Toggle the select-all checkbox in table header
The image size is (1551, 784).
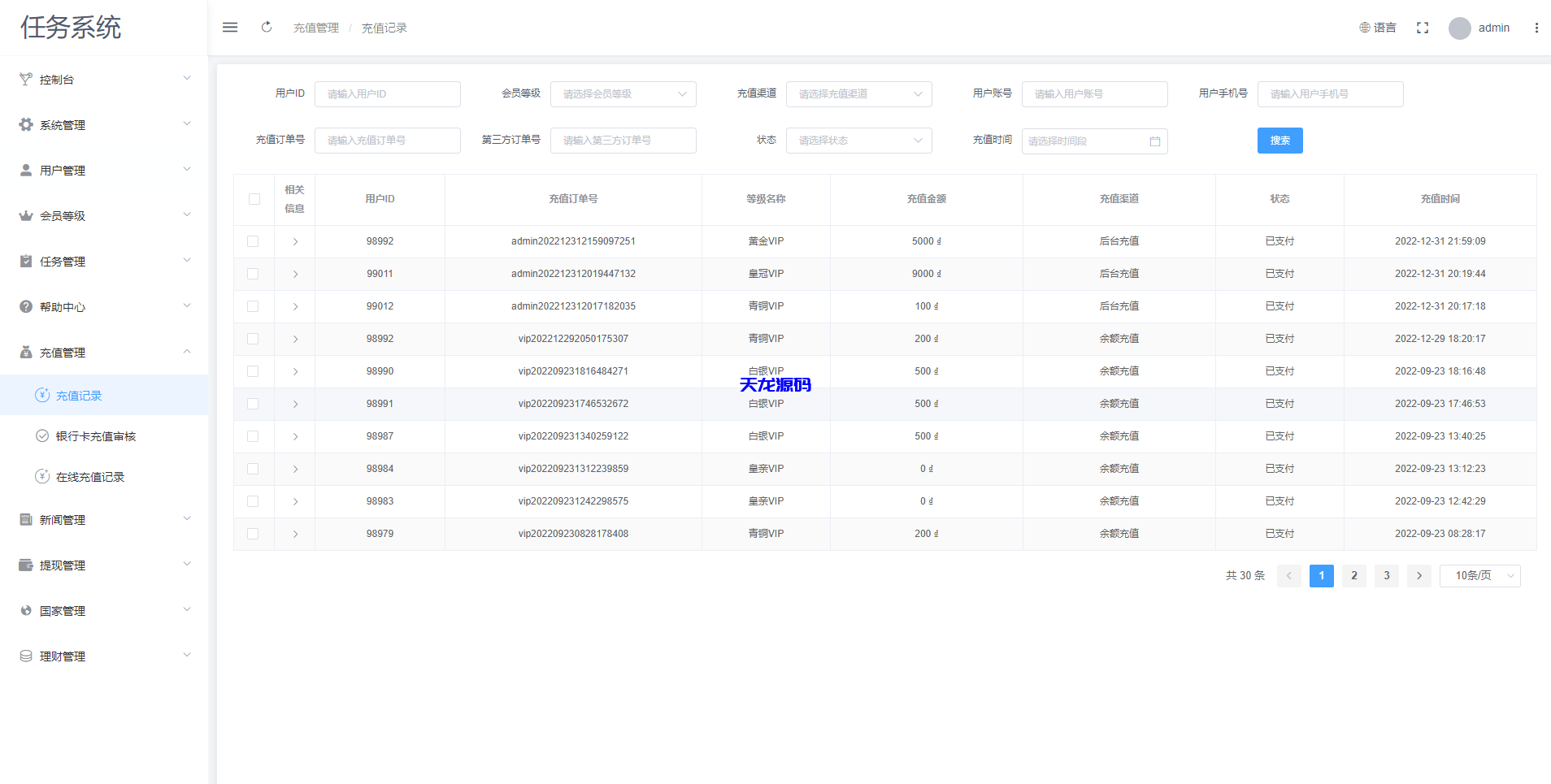(254, 199)
